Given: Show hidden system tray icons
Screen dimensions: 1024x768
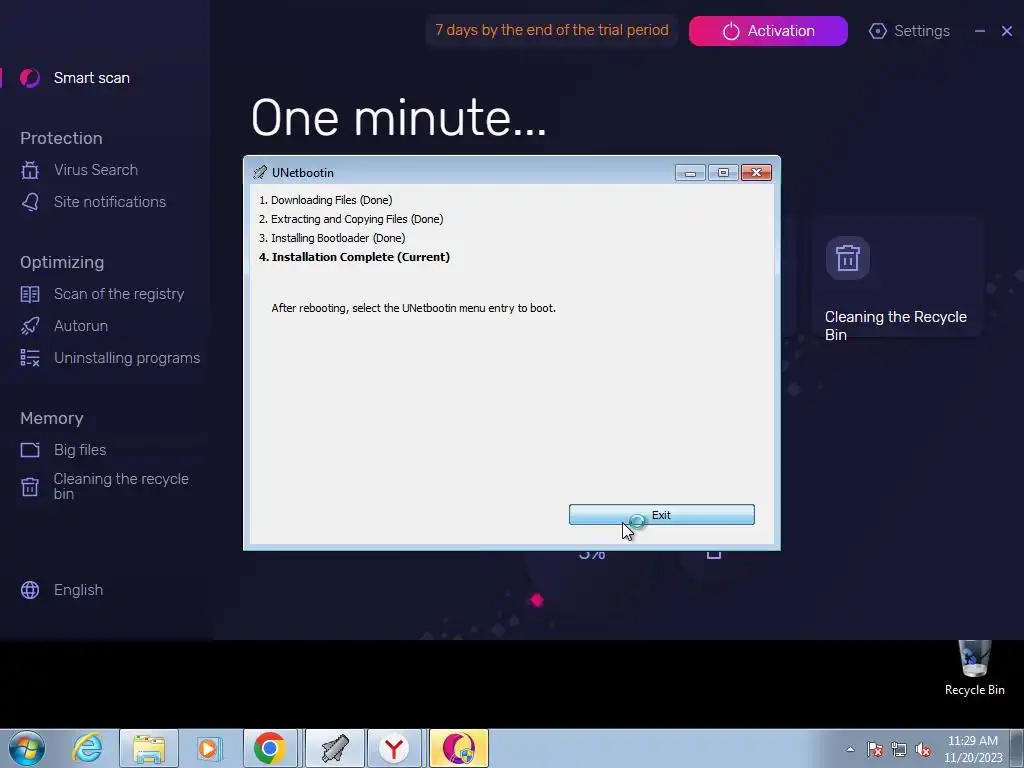Looking at the screenshot, I should point(850,750).
